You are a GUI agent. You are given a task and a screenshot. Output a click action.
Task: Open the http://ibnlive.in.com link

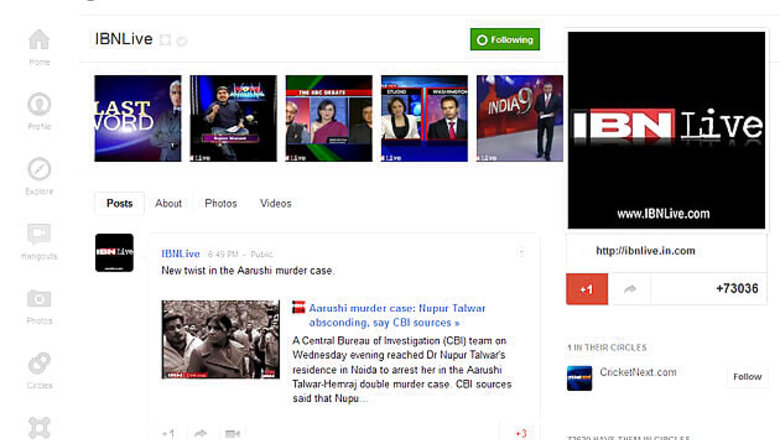[645, 251]
